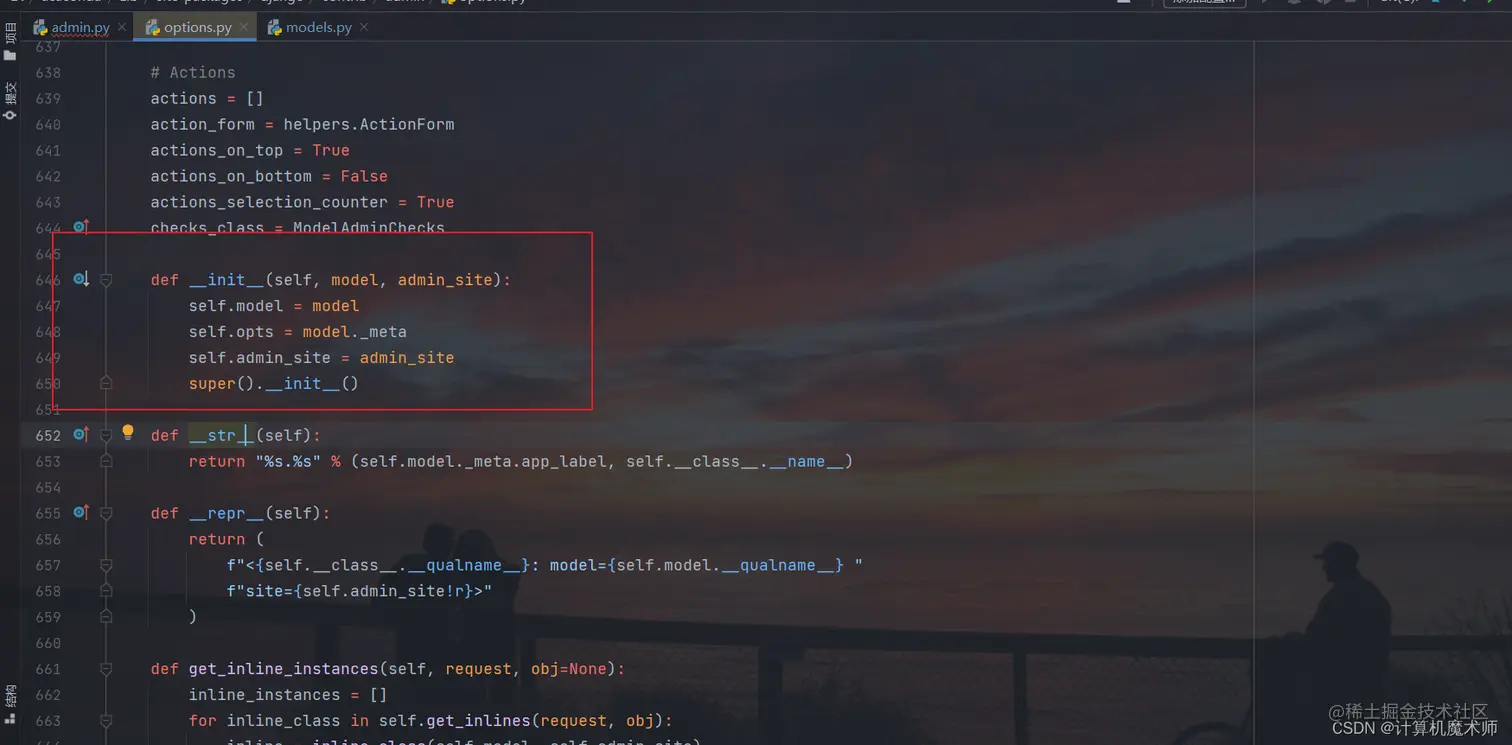Click the '__repr__' method name on line 655
1512x745 pixels.
pyautogui.click(x=226, y=514)
